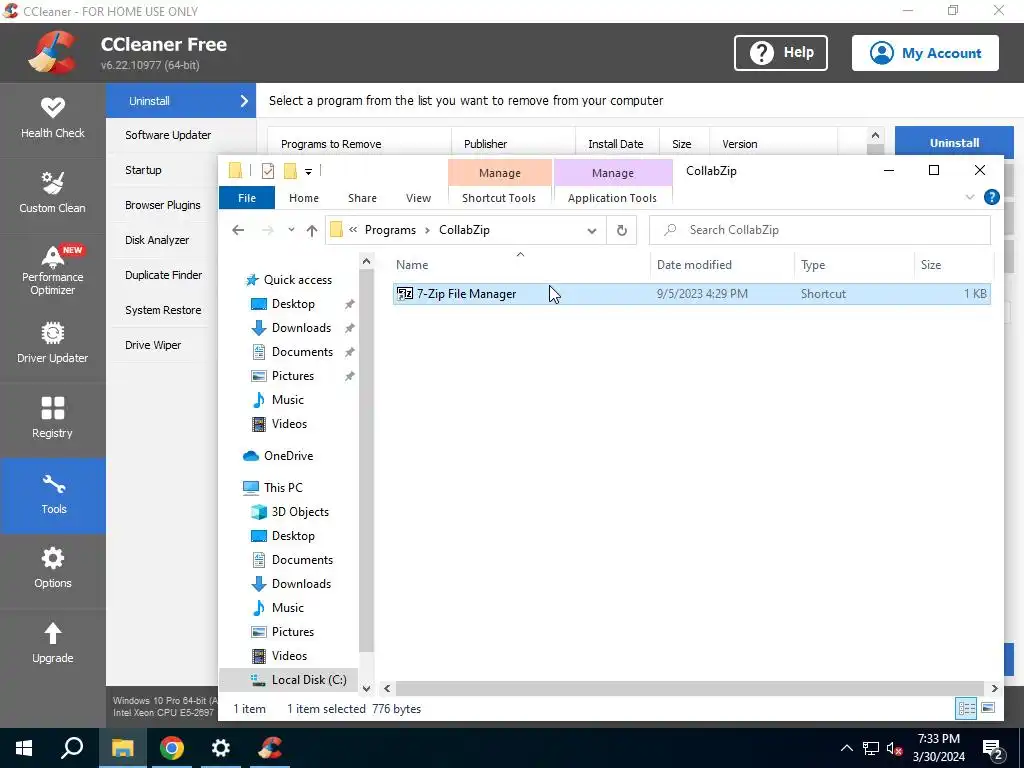The width and height of the screenshot is (1024, 768).
Task: Open Startup in Tools menu
Action: click(143, 170)
